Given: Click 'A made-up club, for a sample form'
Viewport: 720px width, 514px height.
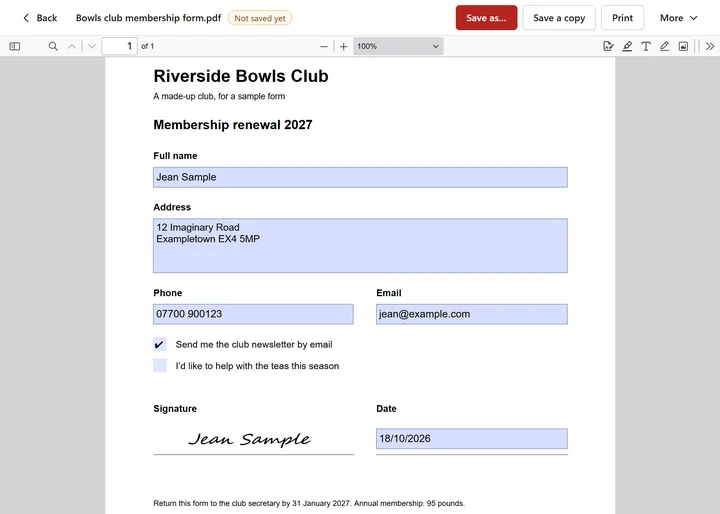Looking at the screenshot, I should tap(219, 96).
